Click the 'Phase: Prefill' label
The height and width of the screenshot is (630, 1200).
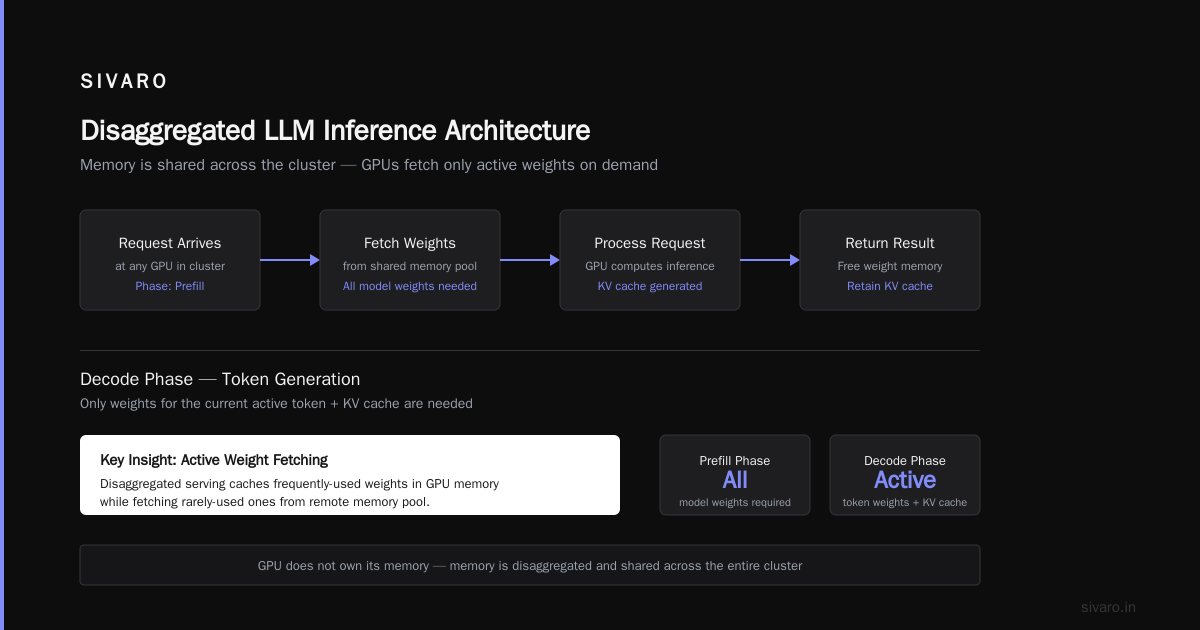tap(170, 286)
